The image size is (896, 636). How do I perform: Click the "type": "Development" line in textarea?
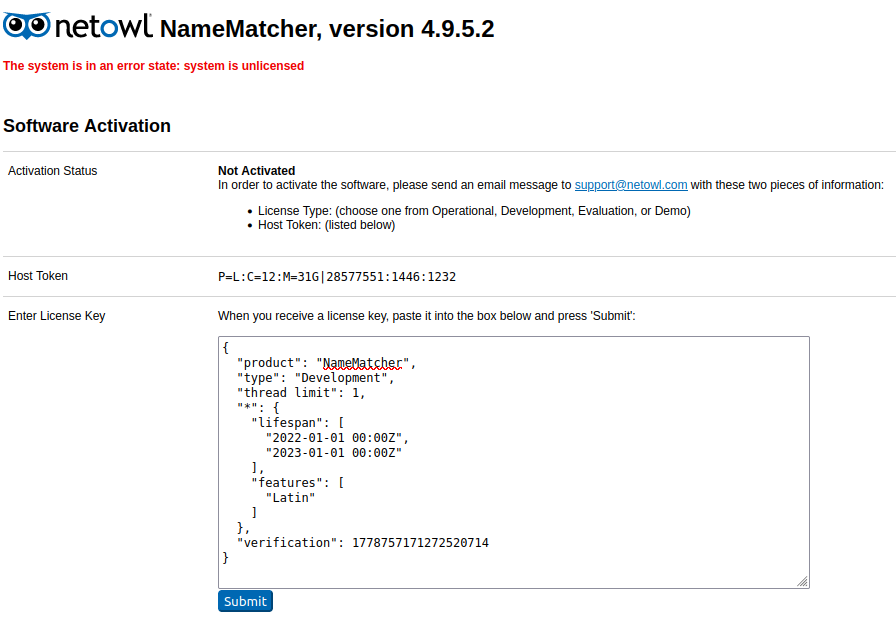tap(315, 378)
